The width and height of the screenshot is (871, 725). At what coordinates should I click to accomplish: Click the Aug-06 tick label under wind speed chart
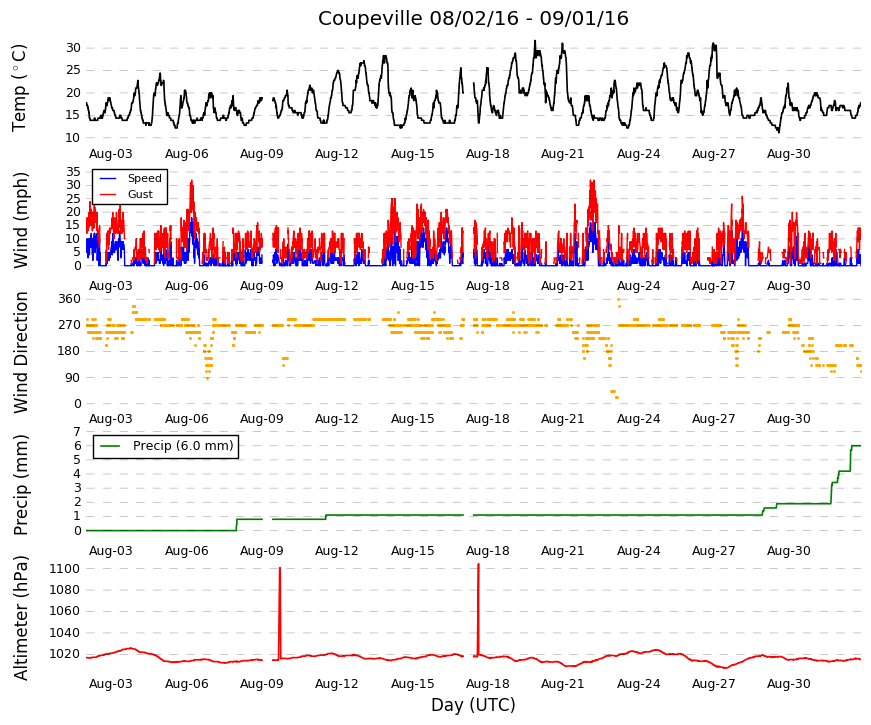click(x=187, y=286)
